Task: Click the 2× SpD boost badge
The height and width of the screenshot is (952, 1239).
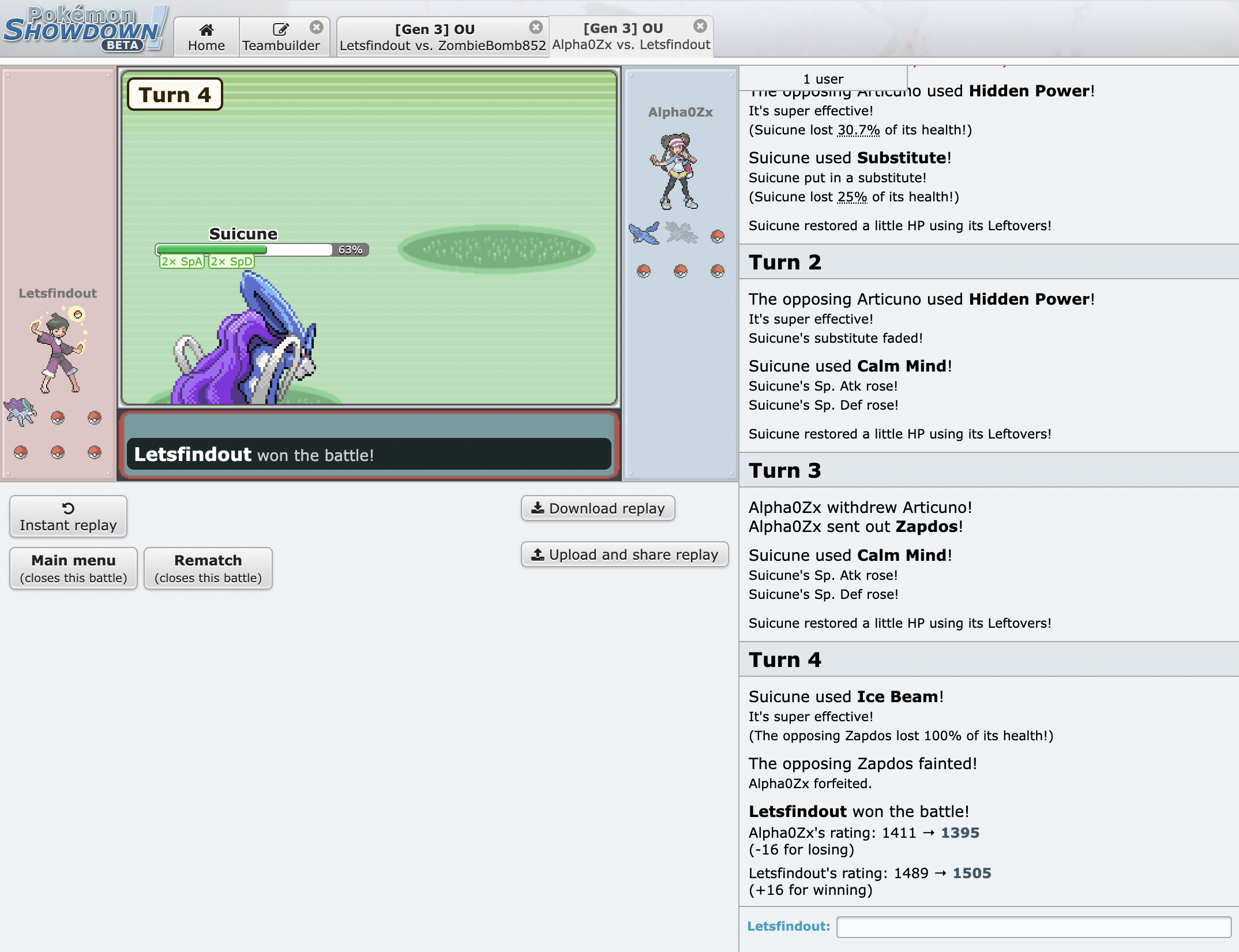Action: 231,261
